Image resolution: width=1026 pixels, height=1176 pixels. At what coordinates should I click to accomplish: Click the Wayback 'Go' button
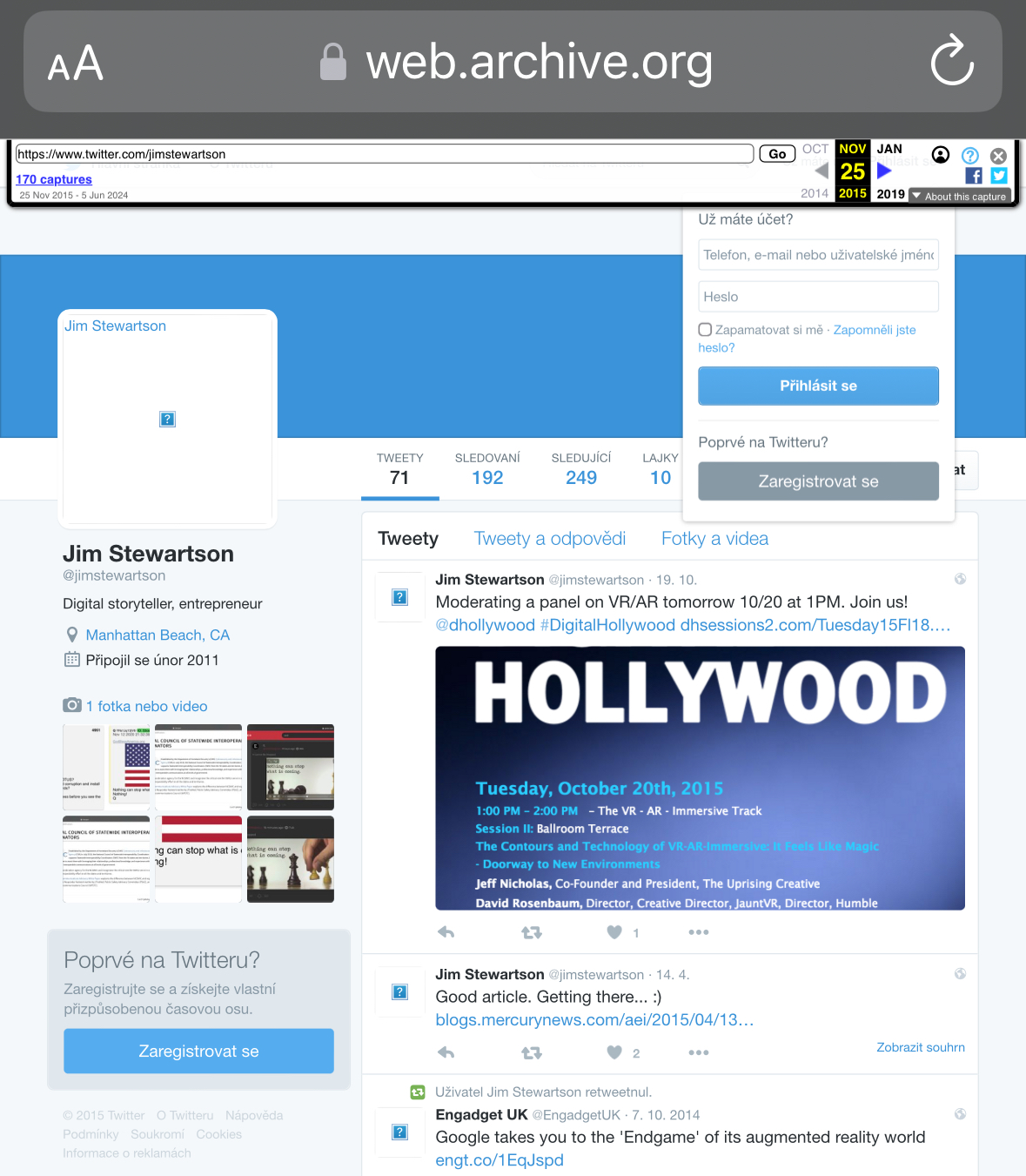(777, 154)
